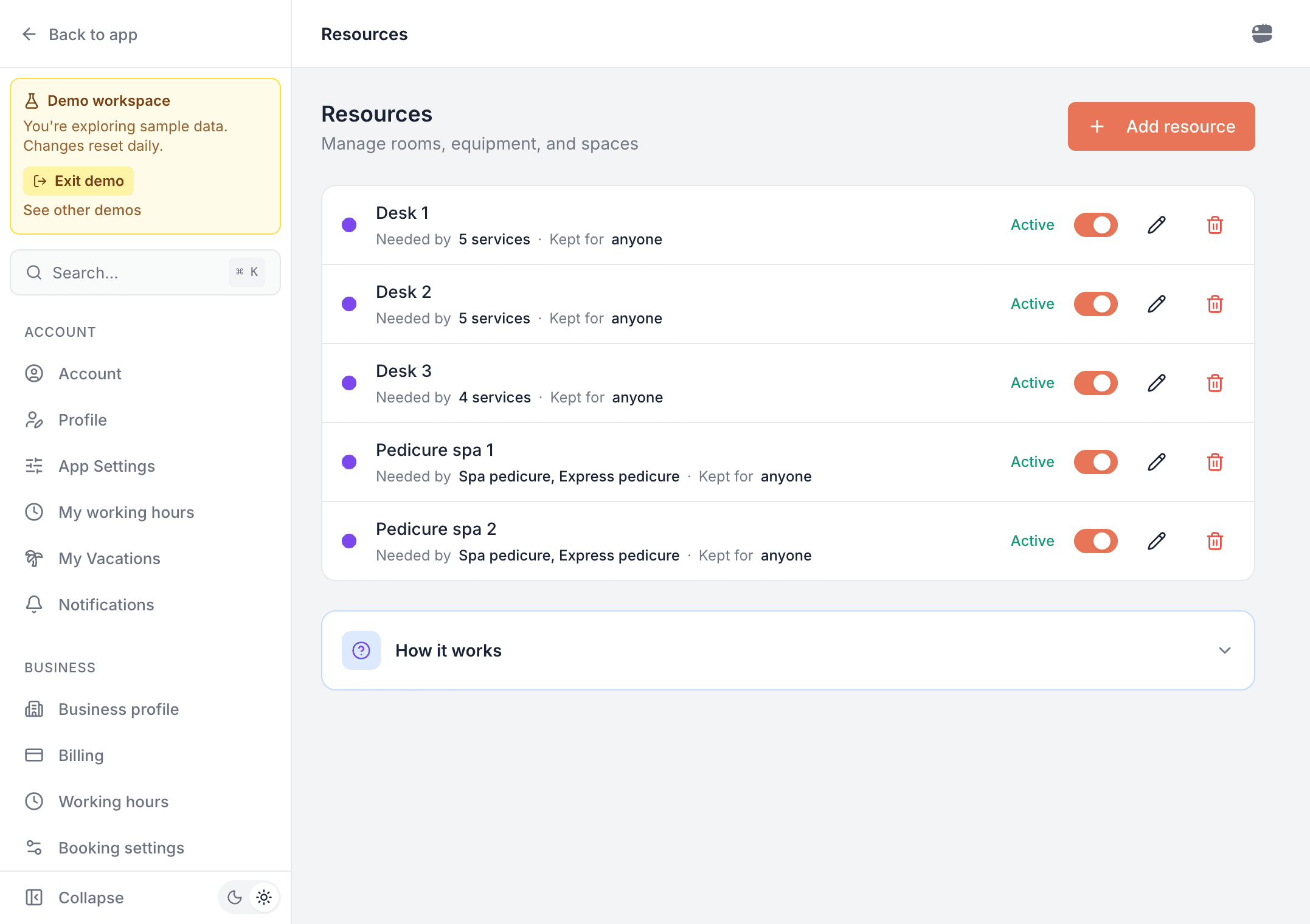Click the purple color dot for Pedicure spa 2
This screenshot has height=924, width=1310.
349,541
